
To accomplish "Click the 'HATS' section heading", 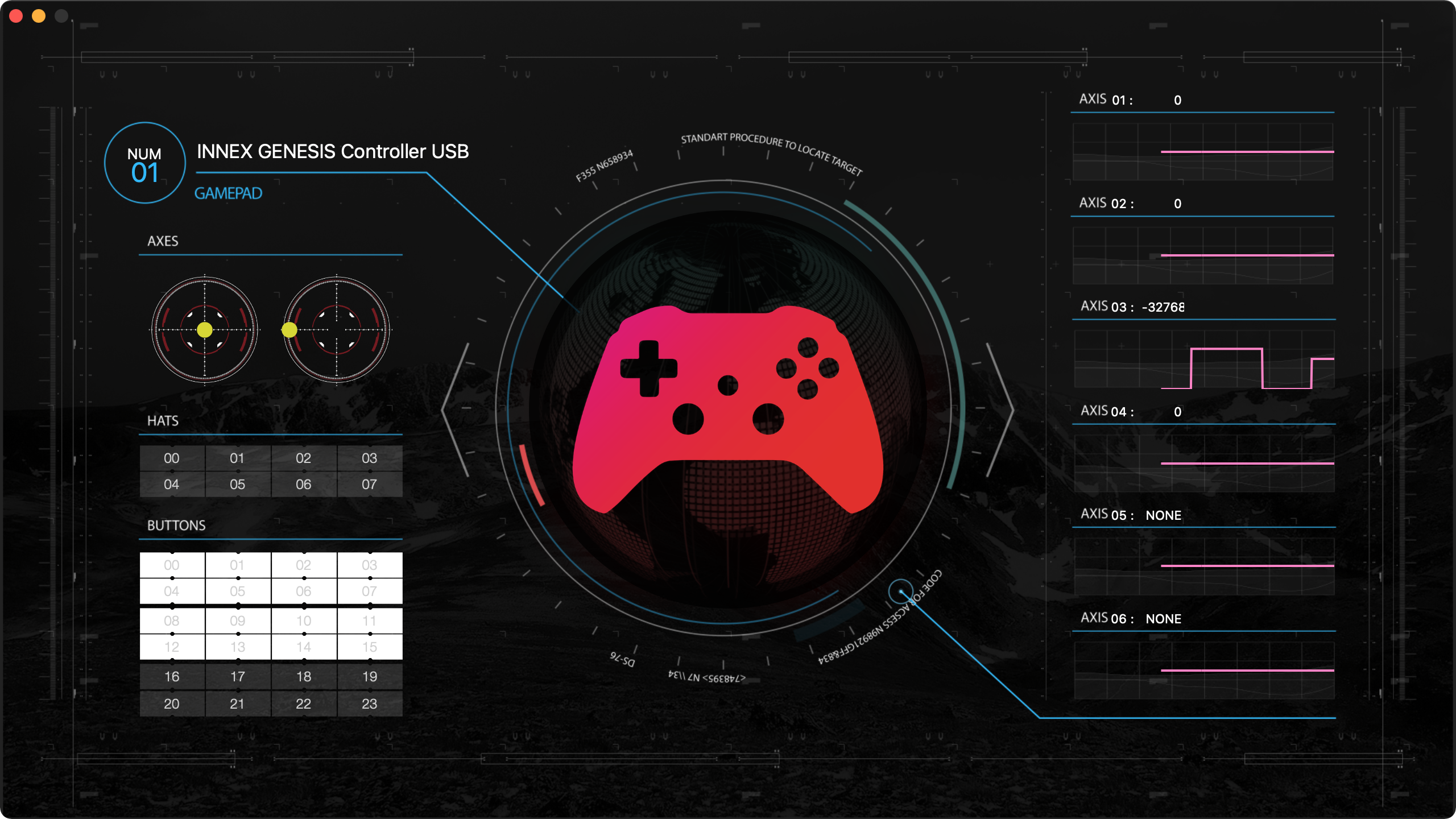I will [x=163, y=421].
